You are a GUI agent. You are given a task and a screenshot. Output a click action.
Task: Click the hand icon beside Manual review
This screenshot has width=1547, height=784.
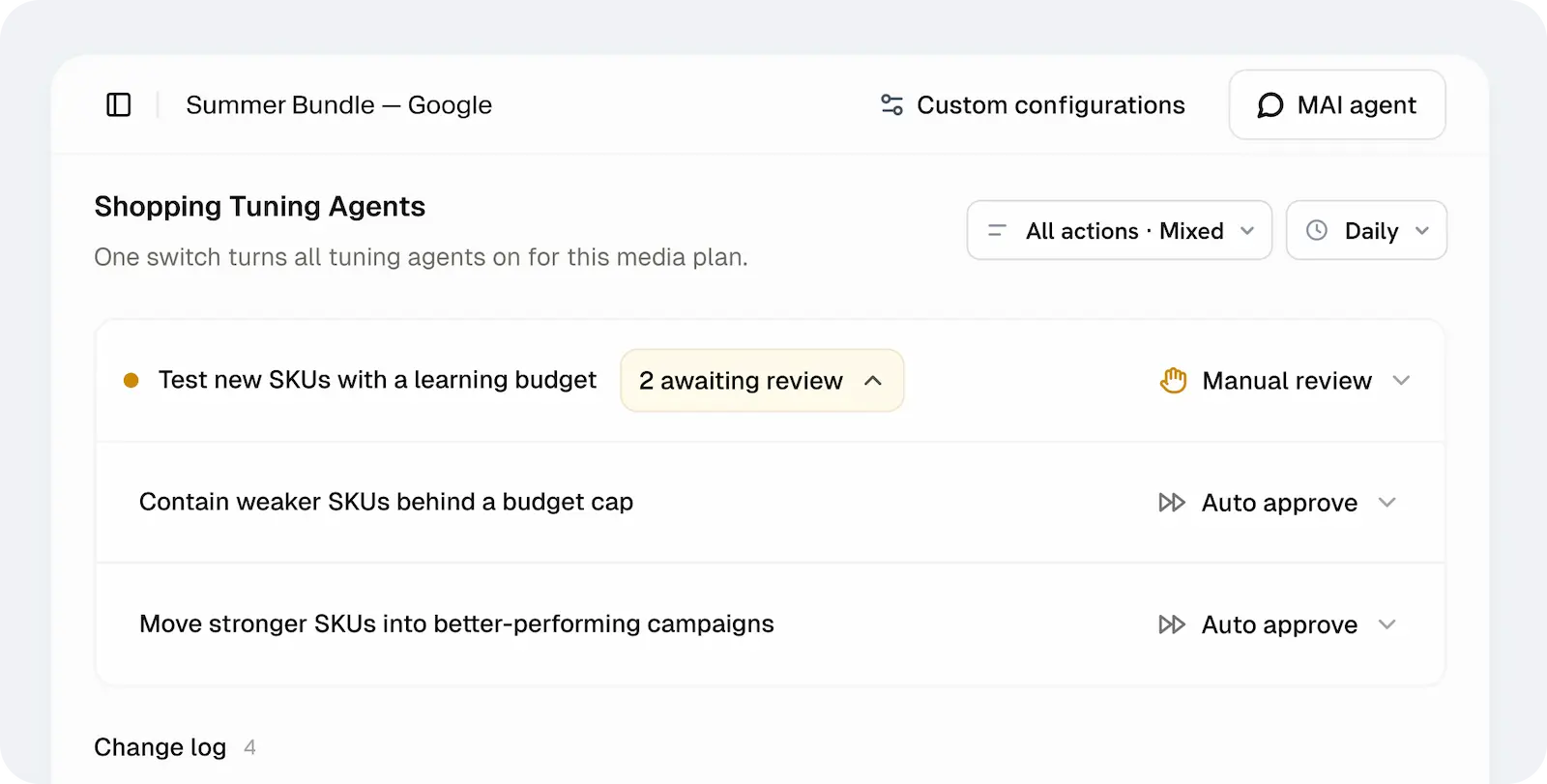(1173, 380)
